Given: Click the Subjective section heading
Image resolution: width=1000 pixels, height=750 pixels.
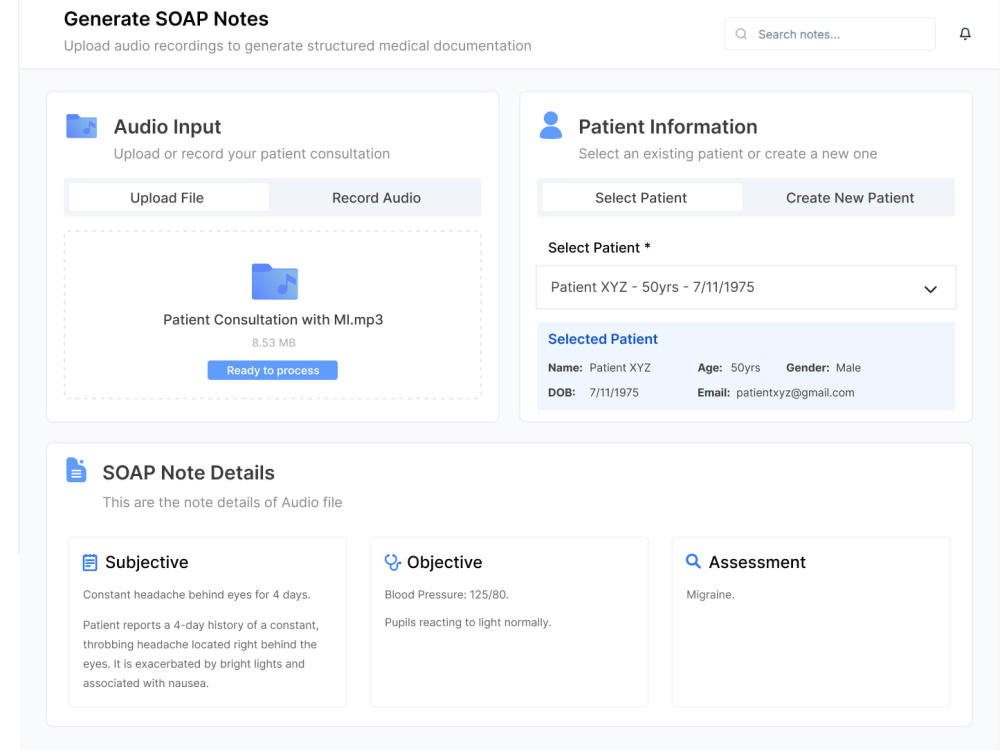Looking at the screenshot, I should pos(147,562).
